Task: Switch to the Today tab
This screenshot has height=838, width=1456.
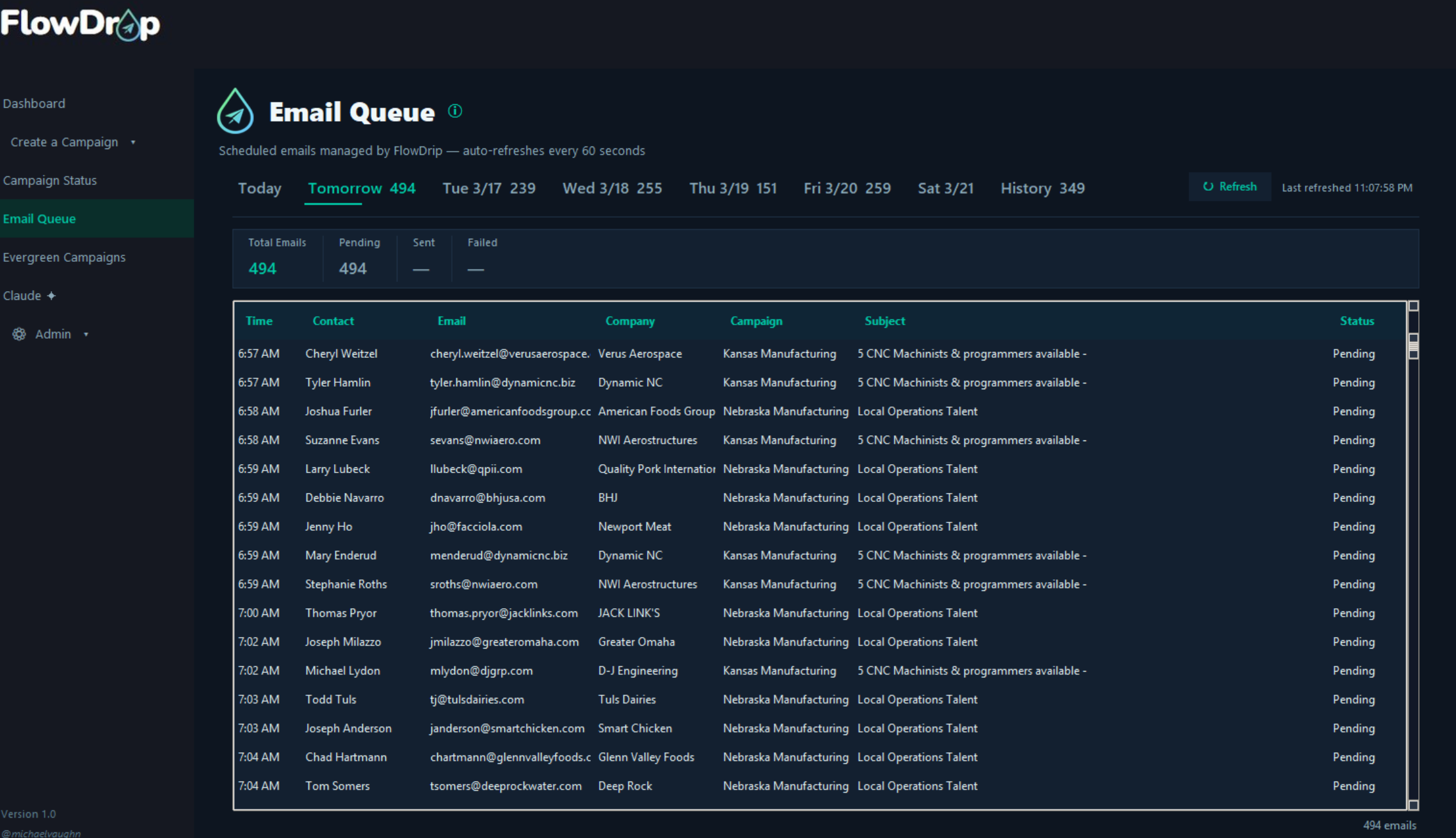Action: [x=259, y=188]
